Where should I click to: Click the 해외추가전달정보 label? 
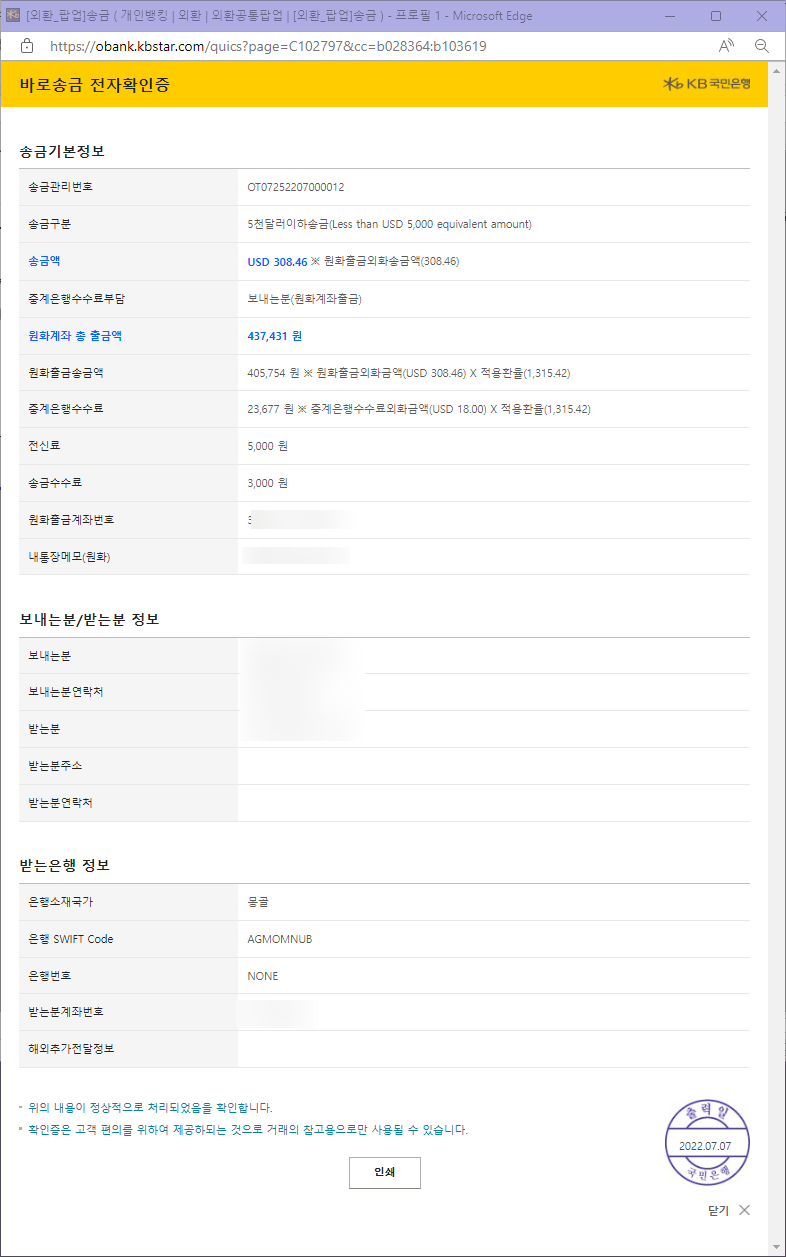(x=71, y=1049)
